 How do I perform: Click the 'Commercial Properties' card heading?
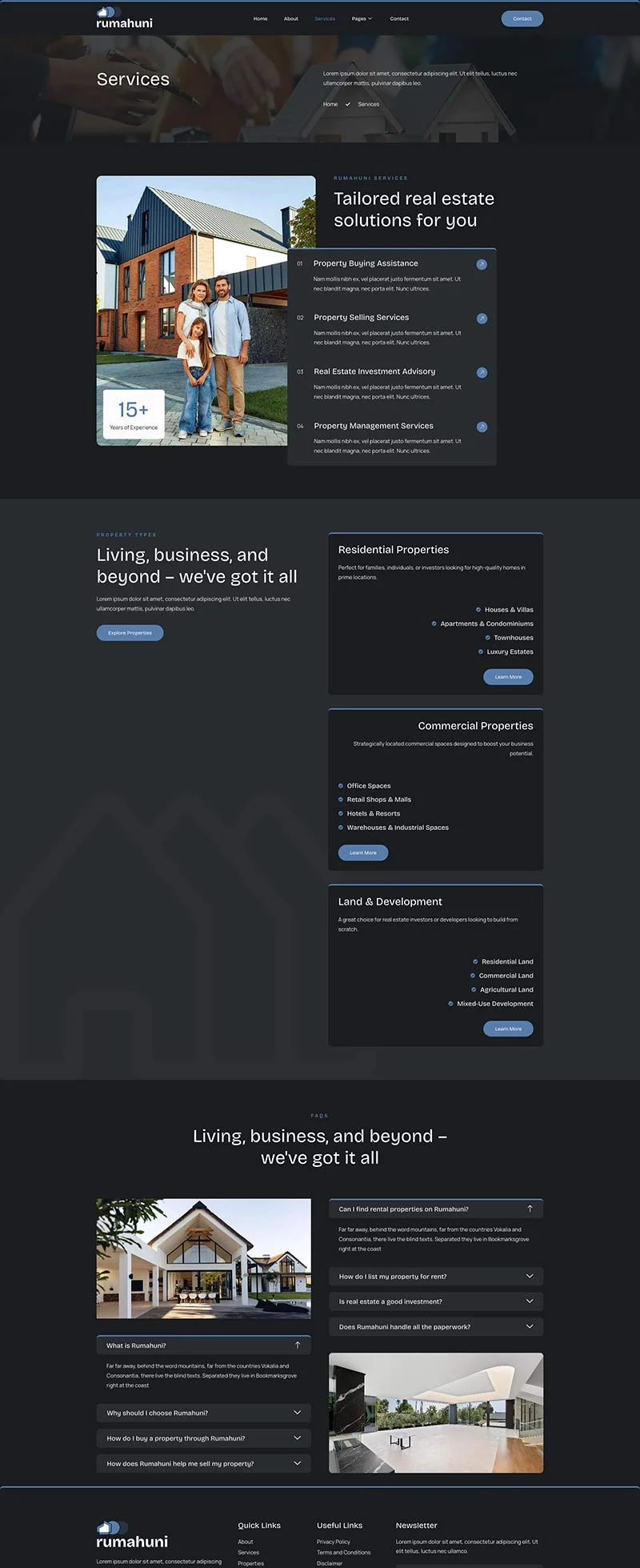pyautogui.click(x=475, y=726)
